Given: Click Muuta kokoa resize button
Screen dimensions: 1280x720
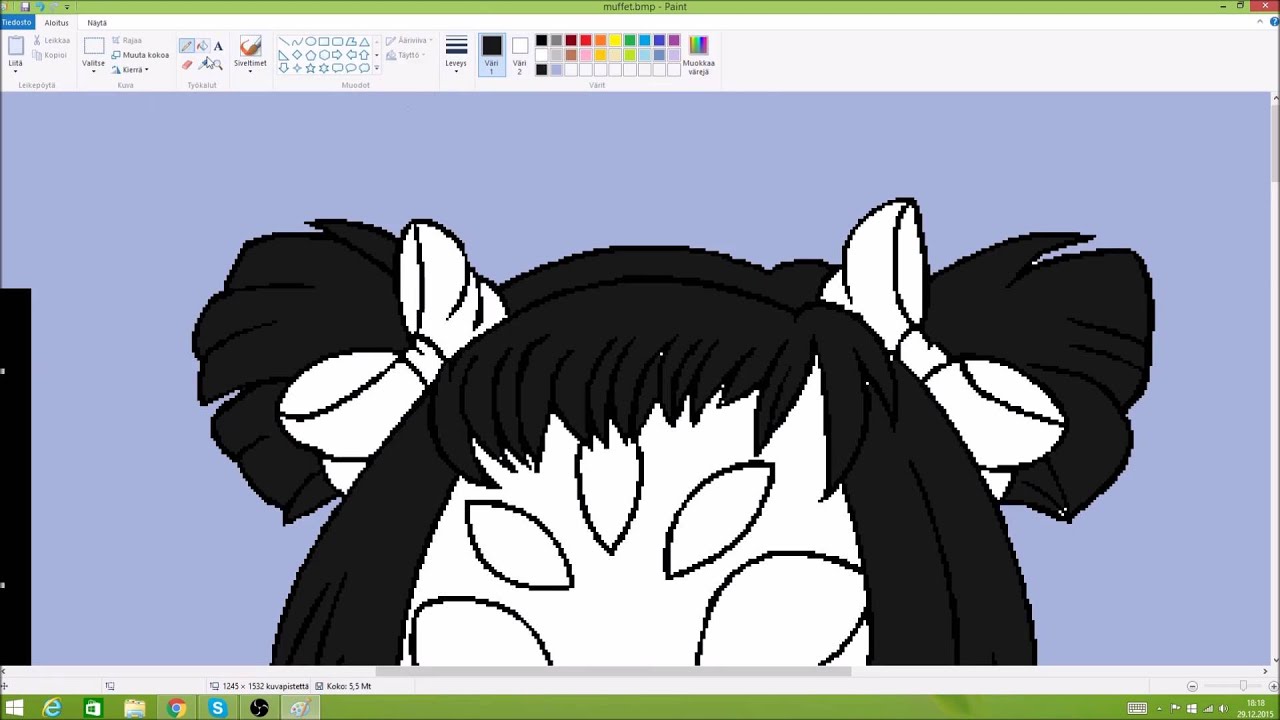Looking at the screenshot, I should (x=140, y=55).
